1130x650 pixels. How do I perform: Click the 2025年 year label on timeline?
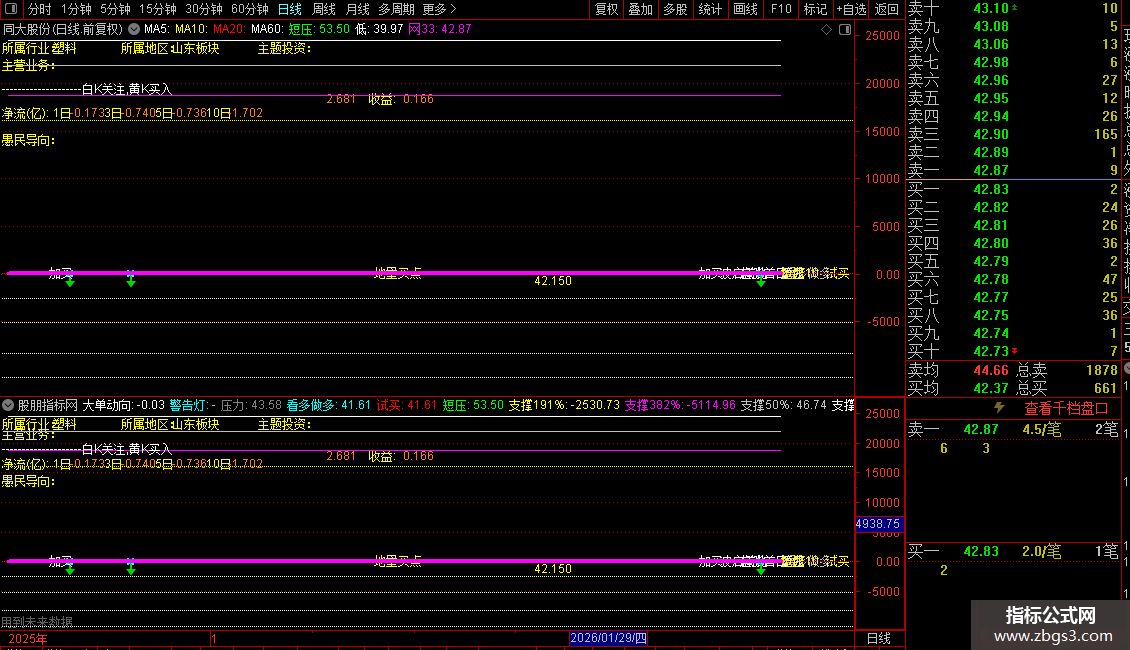click(28, 638)
